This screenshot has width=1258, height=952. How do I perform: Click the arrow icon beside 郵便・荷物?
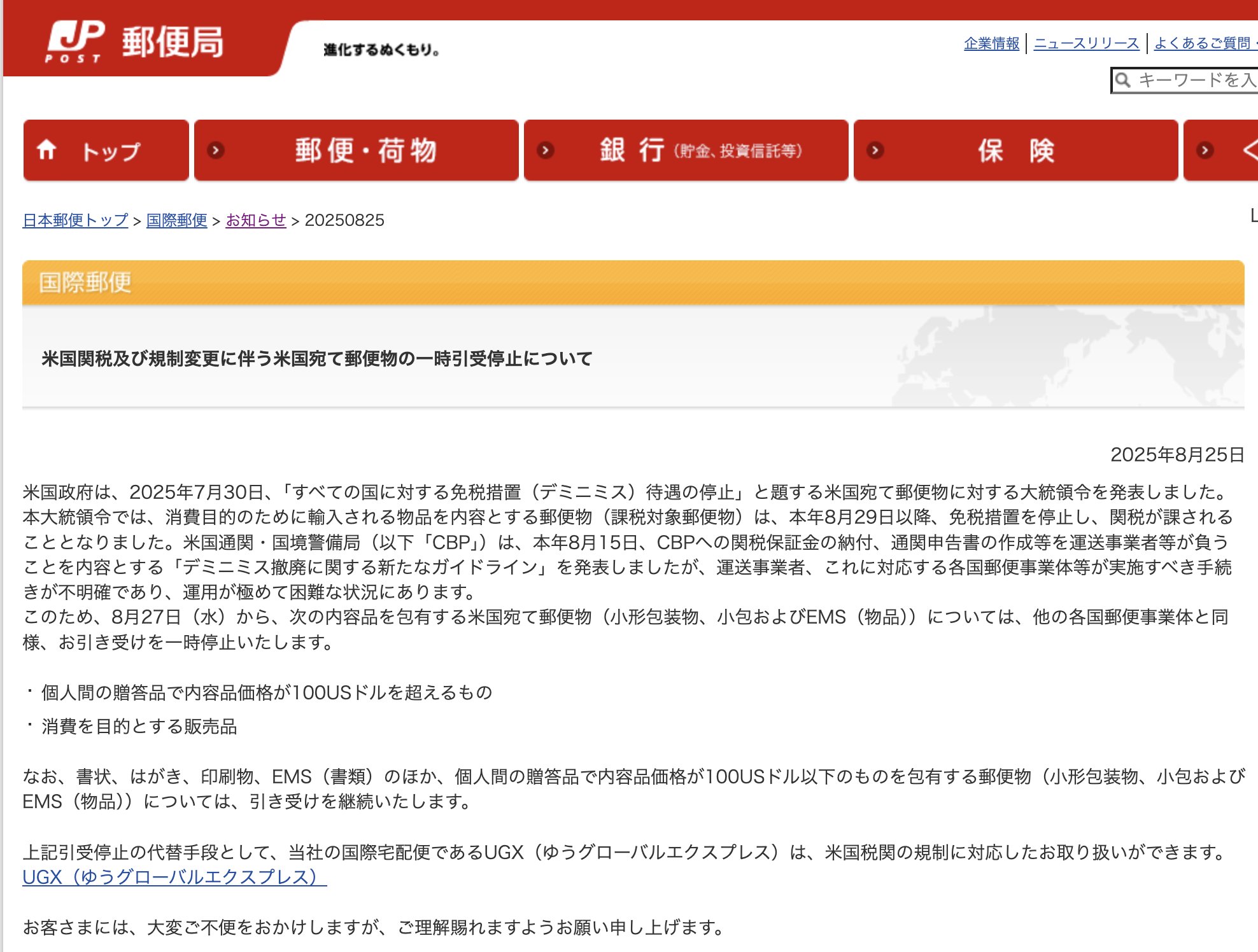pos(216,151)
